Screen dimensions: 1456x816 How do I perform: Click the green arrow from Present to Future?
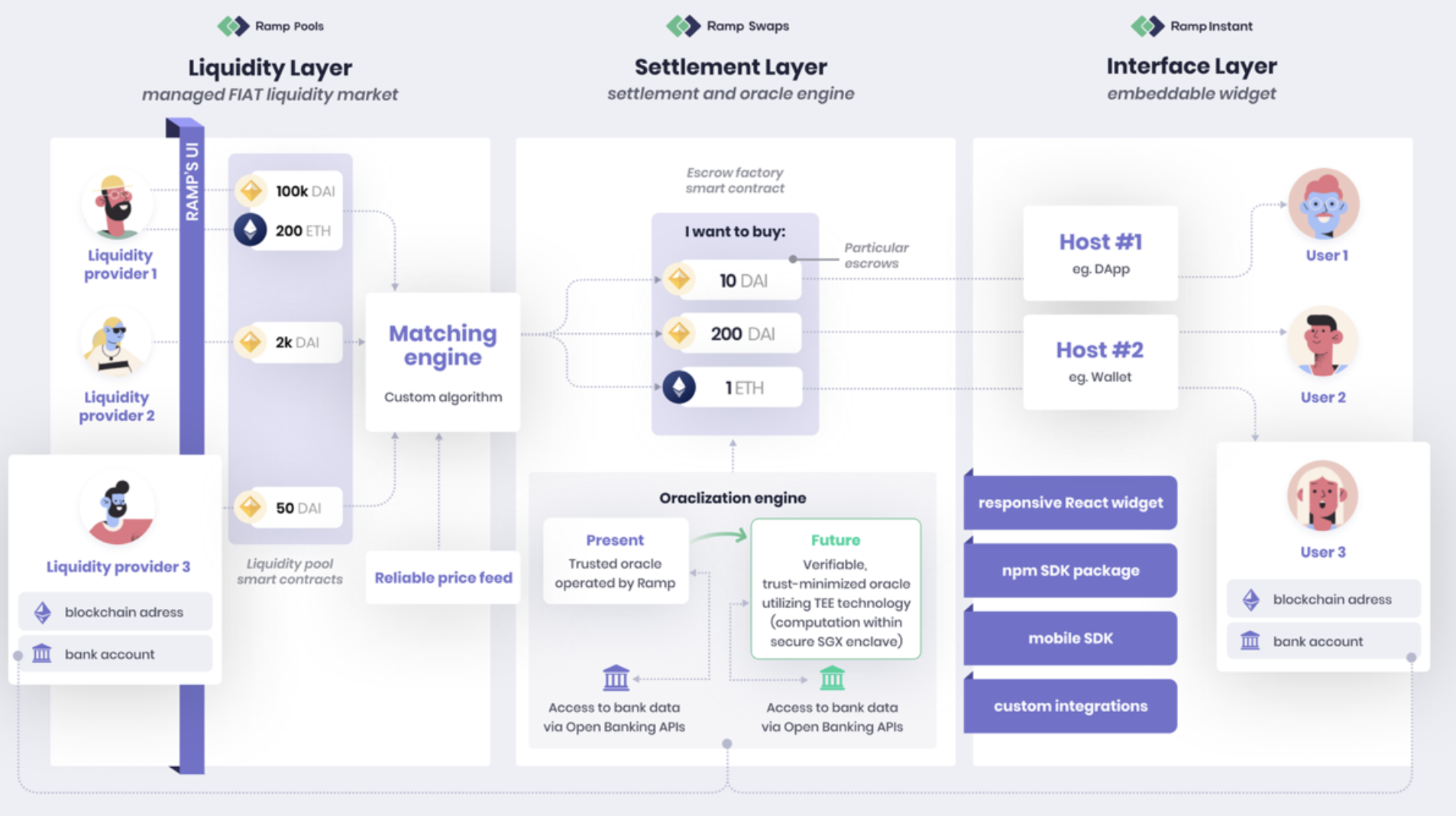pyautogui.click(x=719, y=536)
